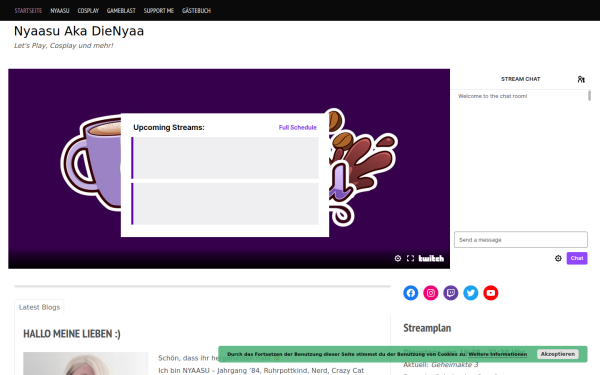Image resolution: width=600 pixels, height=375 pixels.
Task: Open the Cosplay menu item
Action: pos(88,11)
